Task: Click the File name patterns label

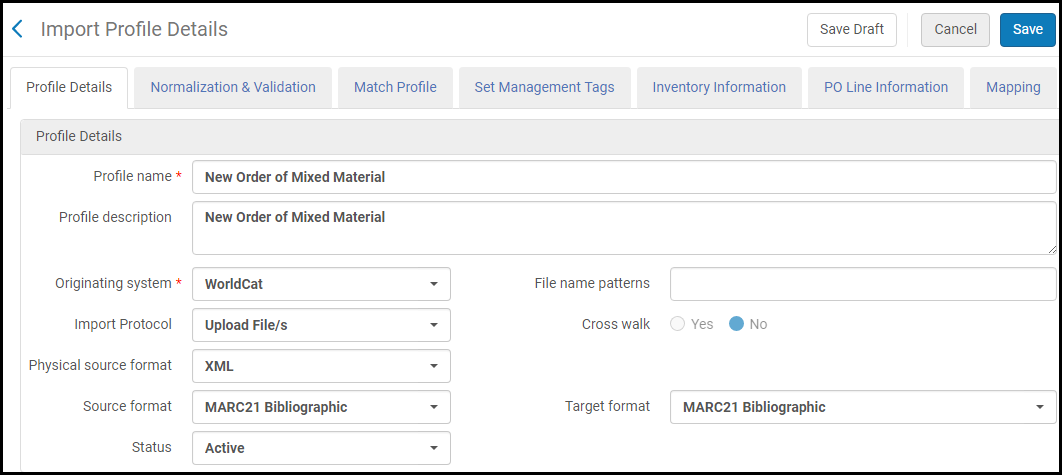Action: pyautogui.click(x=592, y=283)
